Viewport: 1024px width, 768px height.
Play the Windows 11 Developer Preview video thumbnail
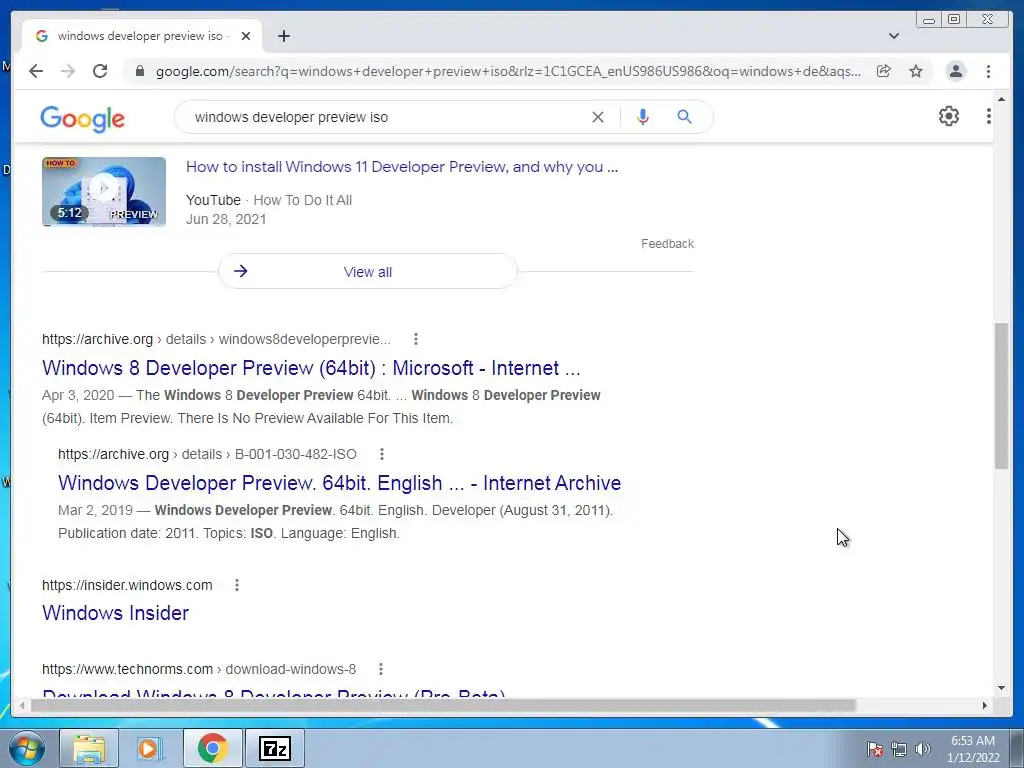(104, 191)
